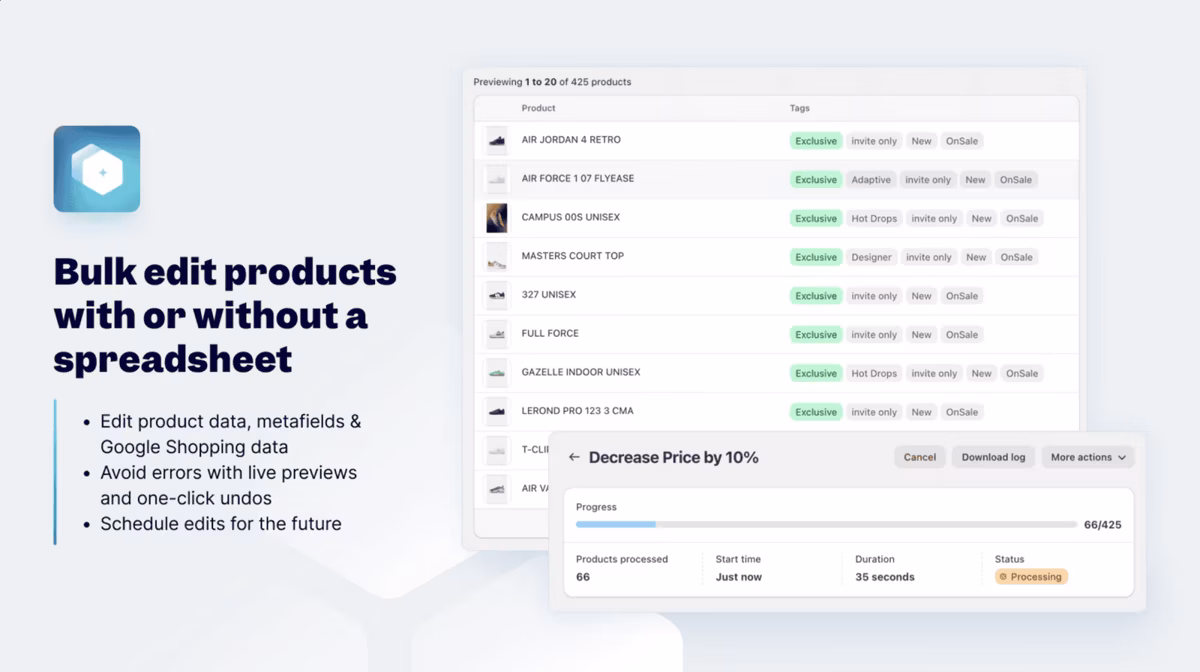Click the Download log button
Image resolution: width=1200 pixels, height=672 pixels.
tap(993, 457)
